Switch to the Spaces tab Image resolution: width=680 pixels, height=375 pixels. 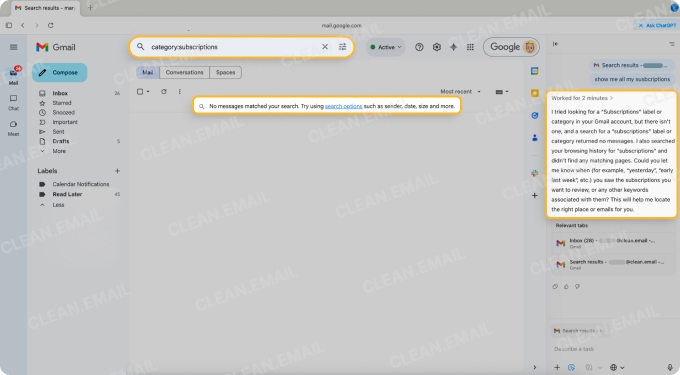point(226,72)
